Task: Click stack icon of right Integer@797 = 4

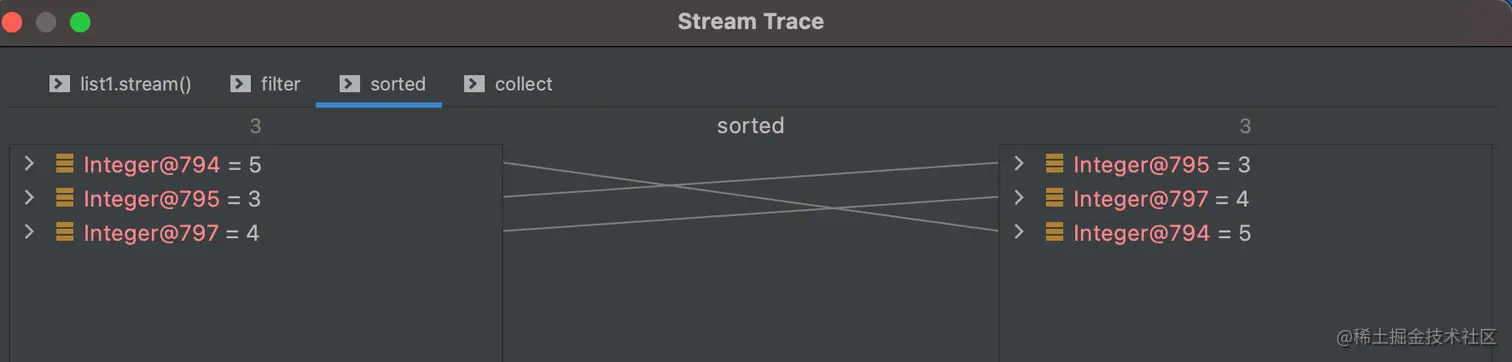Action: pyautogui.click(x=1054, y=198)
